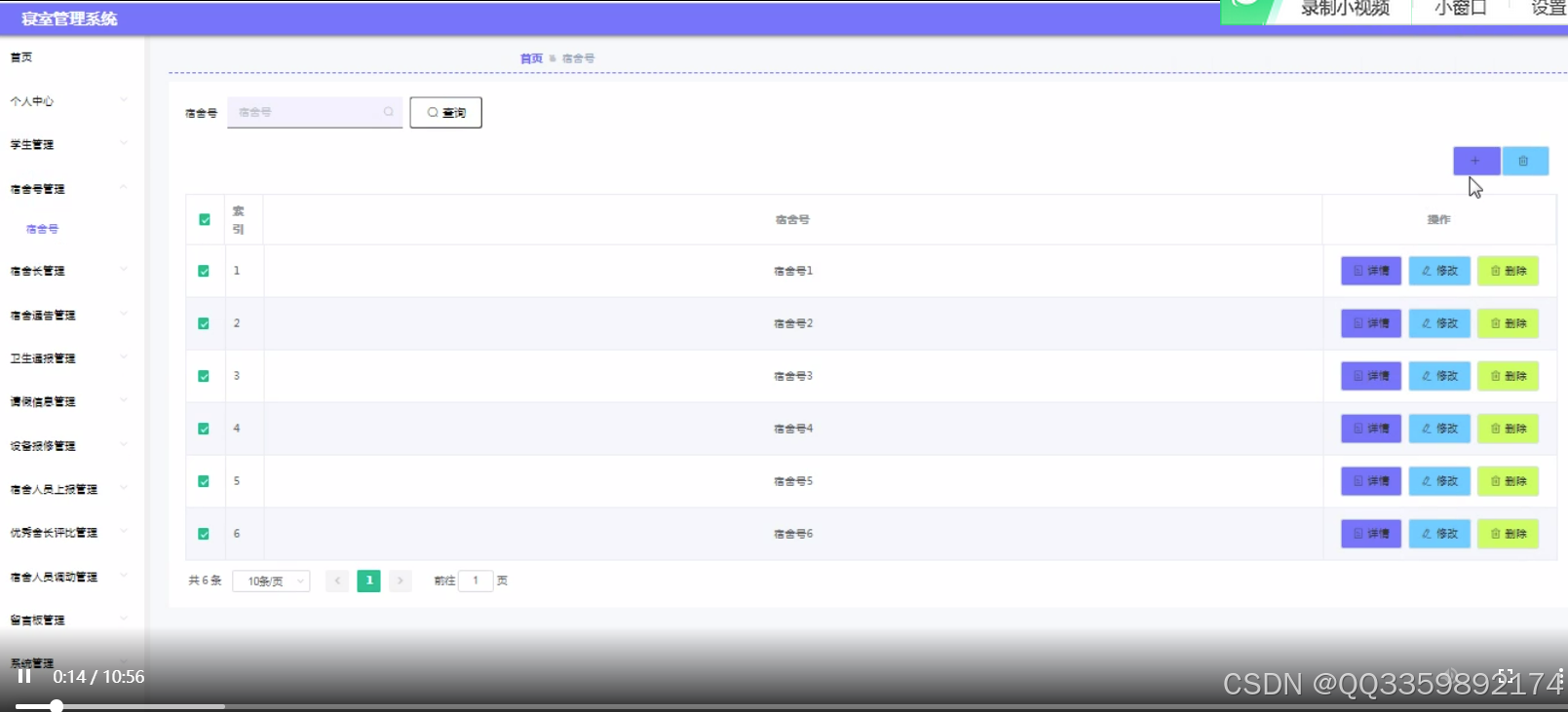Image resolution: width=1568 pixels, height=712 pixels.
Task: Click 删除 for row 宿舍号1
Action: [x=1508, y=271]
